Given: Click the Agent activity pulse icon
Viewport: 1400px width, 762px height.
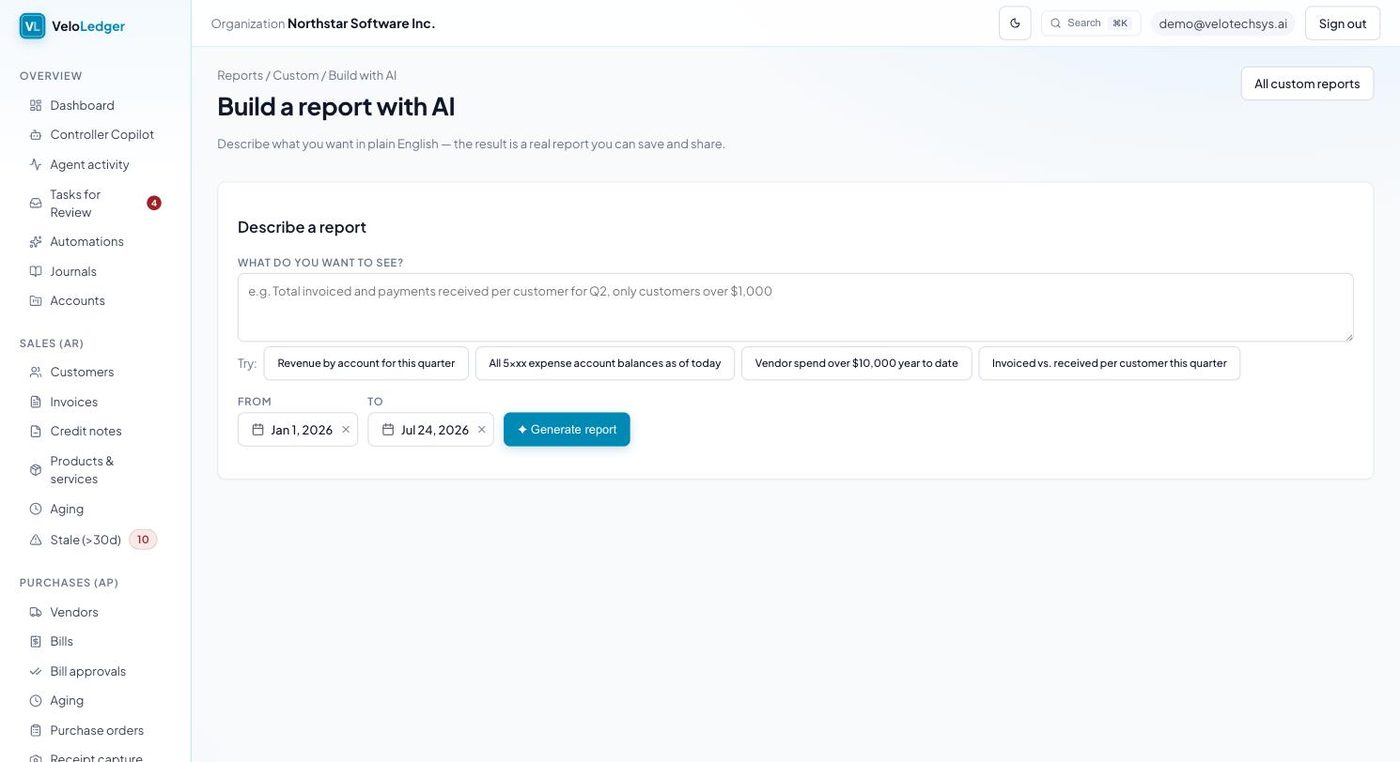Looking at the screenshot, I should pos(36,164).
